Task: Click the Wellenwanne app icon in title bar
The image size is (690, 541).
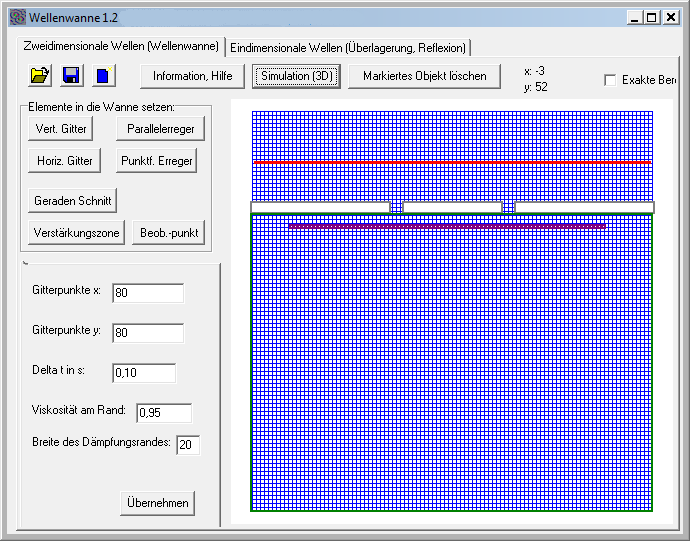Action: point(17,17)
